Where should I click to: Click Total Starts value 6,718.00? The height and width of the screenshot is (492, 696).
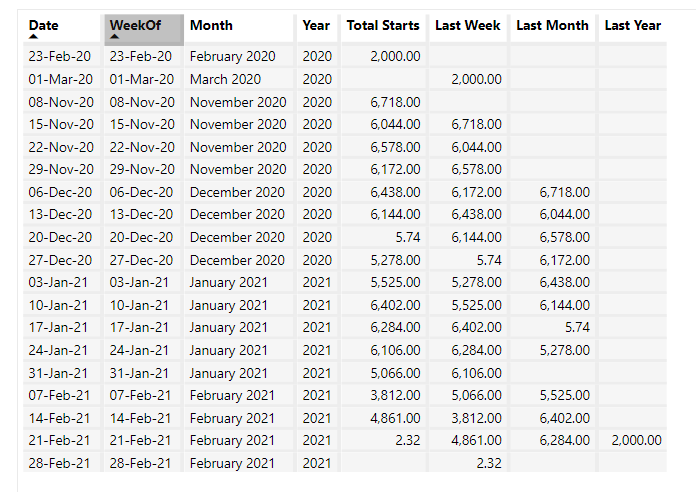click(x=395, y=102)
